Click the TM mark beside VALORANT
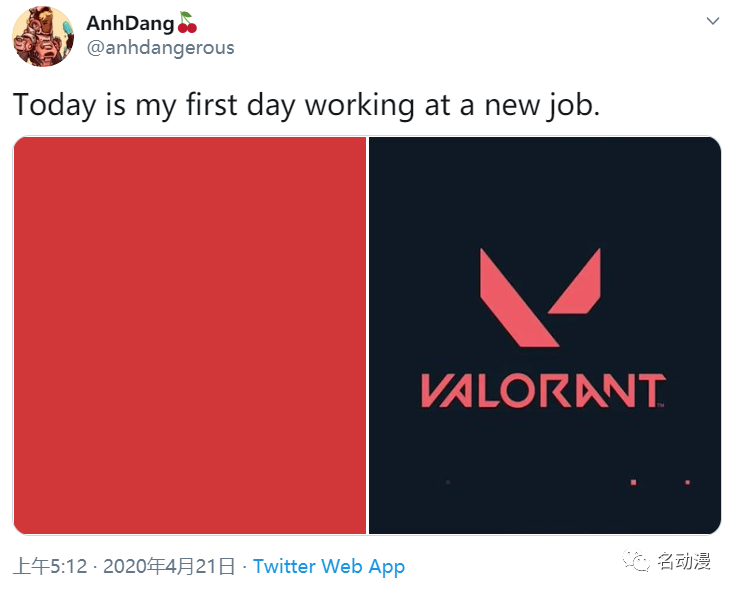 click(x=661, y=405)
